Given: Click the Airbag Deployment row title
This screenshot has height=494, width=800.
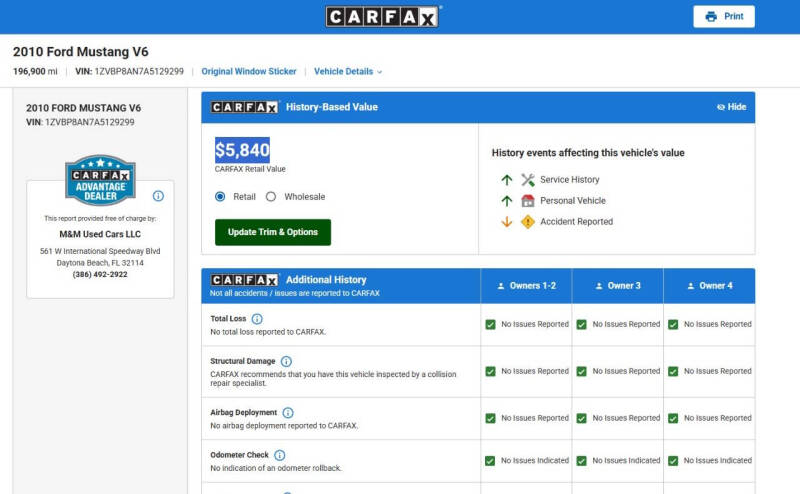Looking at the screenshot, I should tap(243, 412).
